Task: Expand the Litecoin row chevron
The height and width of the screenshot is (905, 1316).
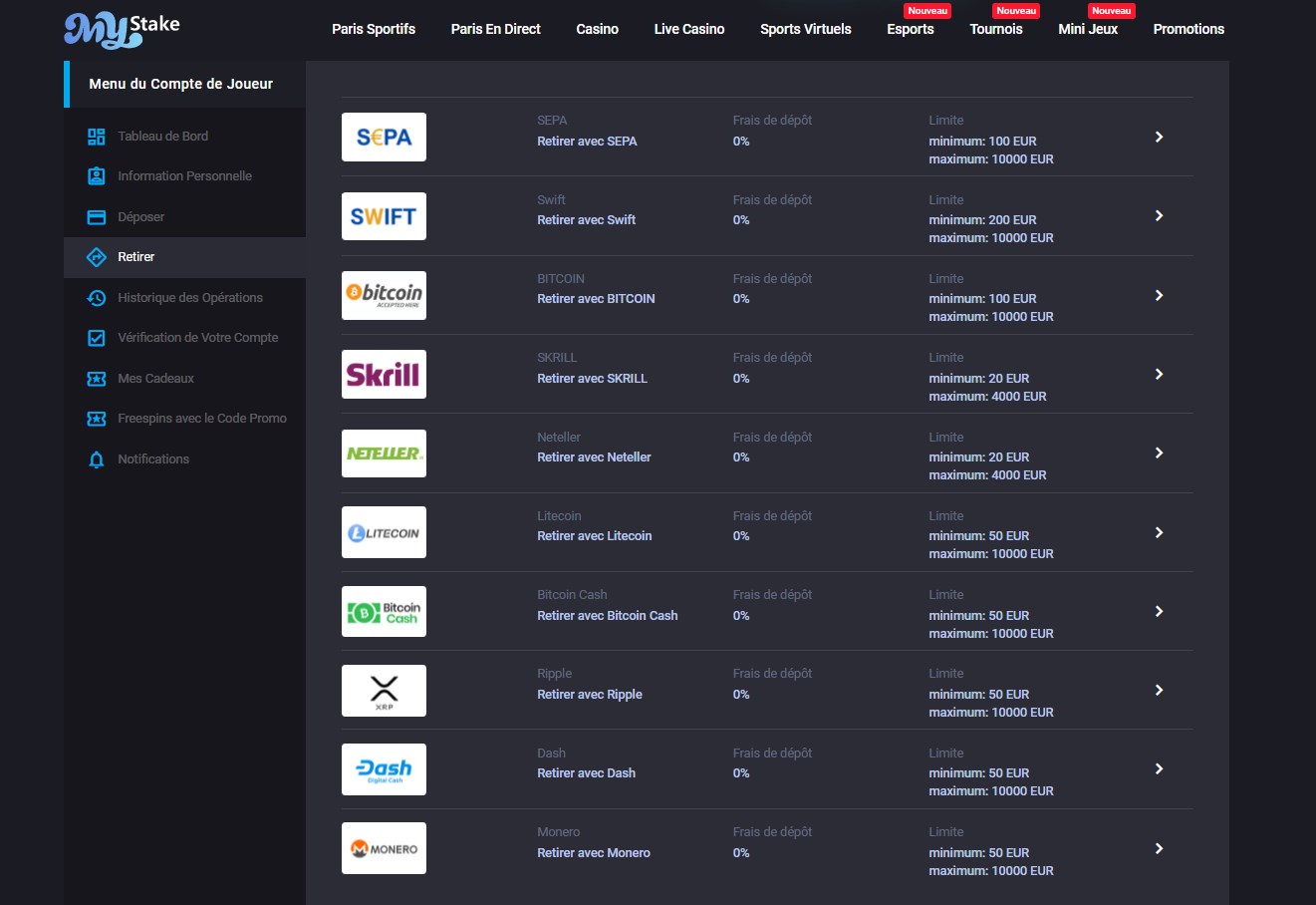Action: [x=1159, y=532]
